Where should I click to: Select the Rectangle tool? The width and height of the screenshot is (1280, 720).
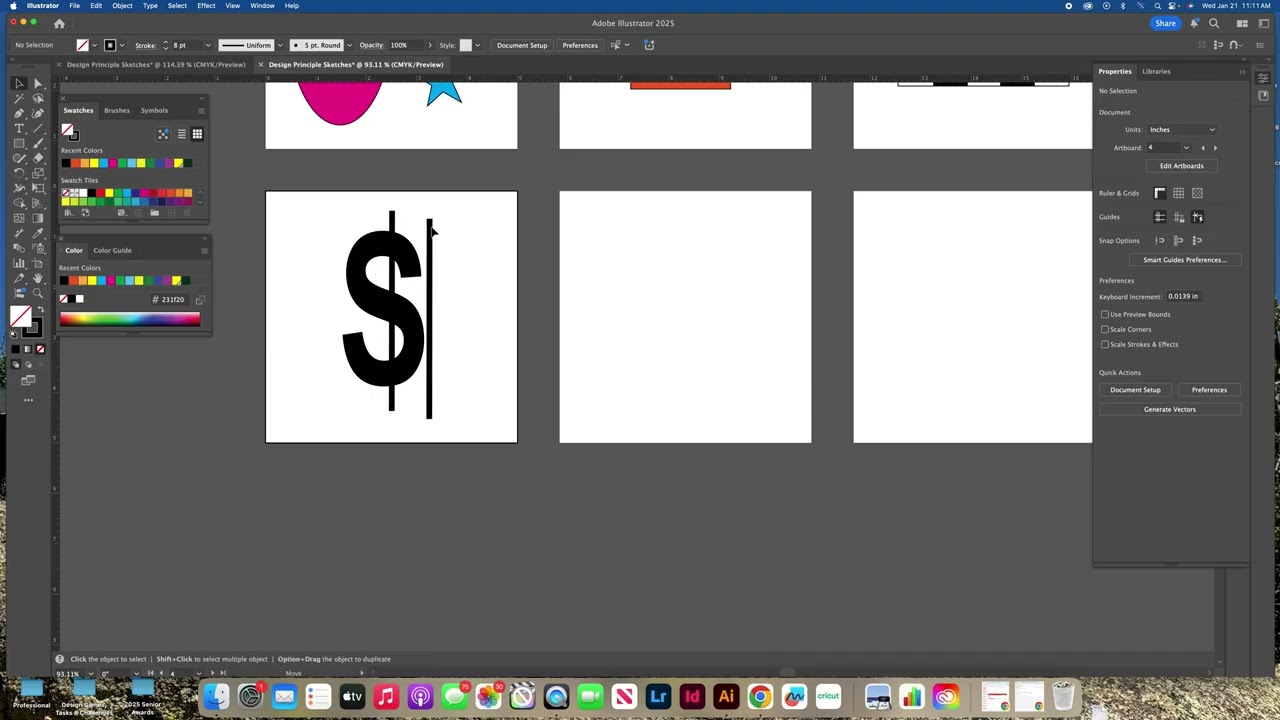(19, 143)
